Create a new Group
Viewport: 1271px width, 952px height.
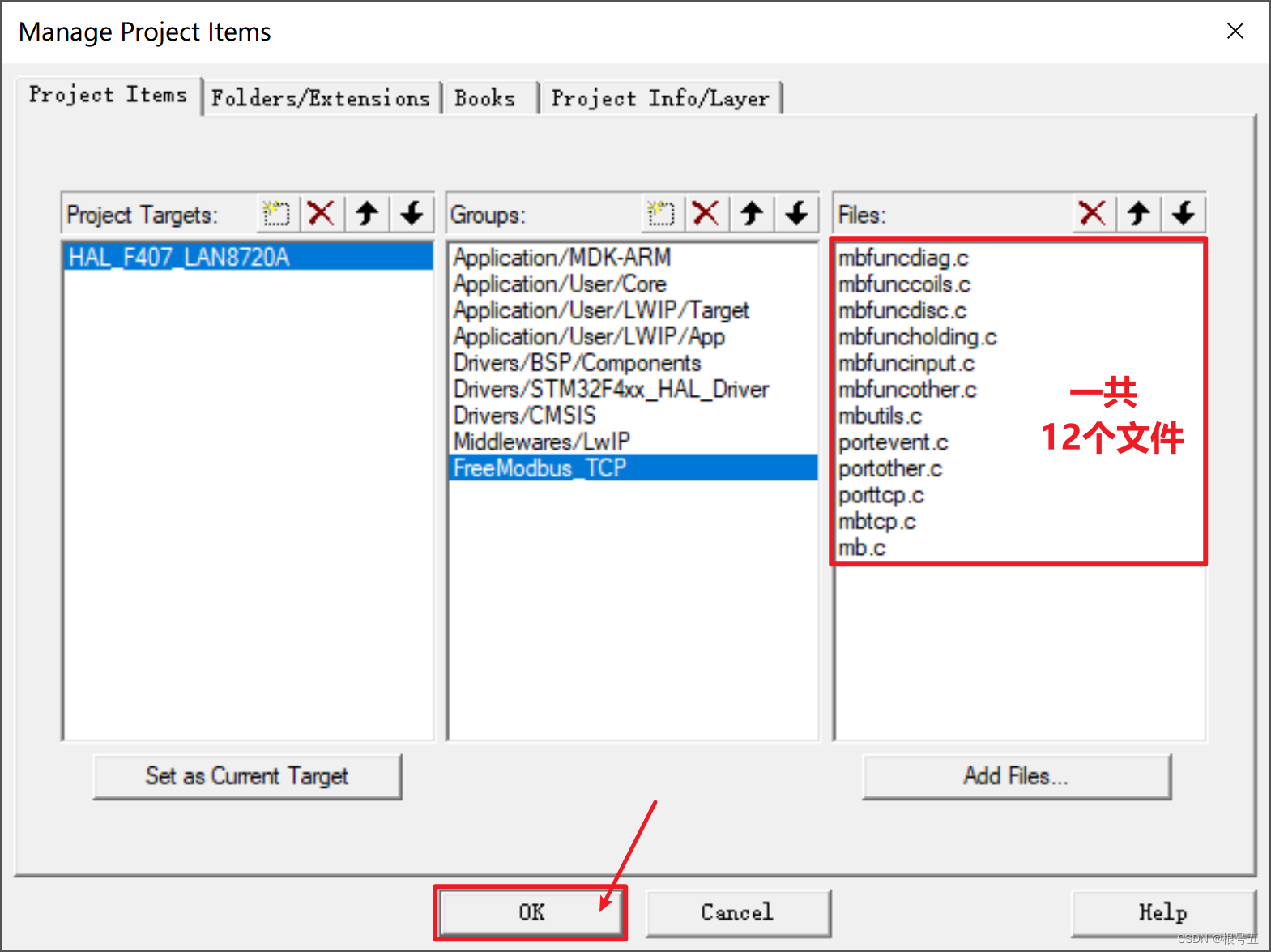point(662,214)
